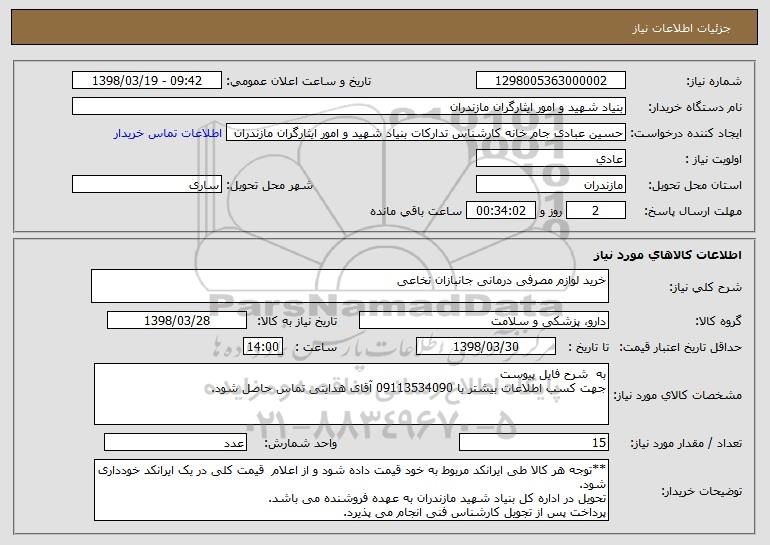Click the goods specification text area

[351, 394]
